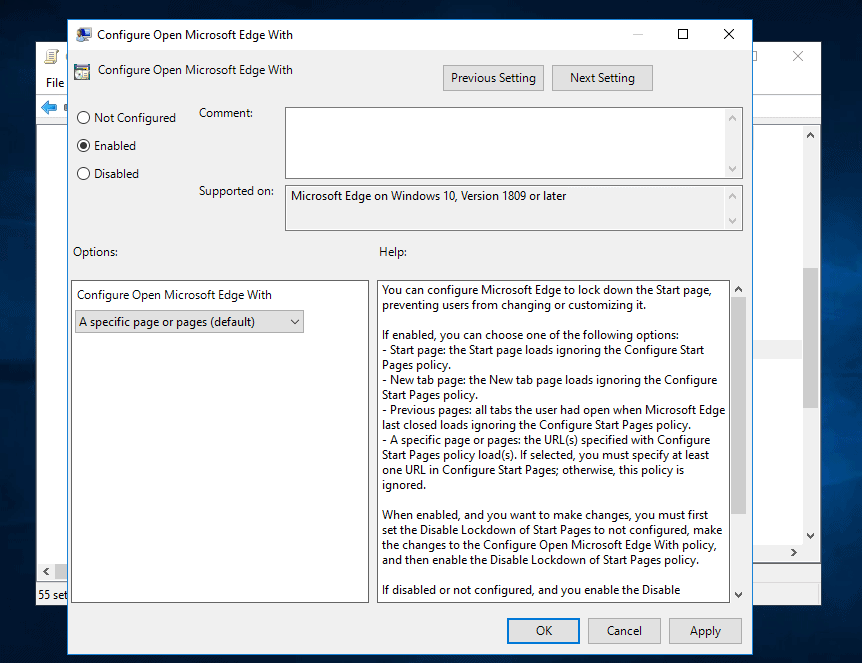Click the 'Options:' label

pos(96,252)
